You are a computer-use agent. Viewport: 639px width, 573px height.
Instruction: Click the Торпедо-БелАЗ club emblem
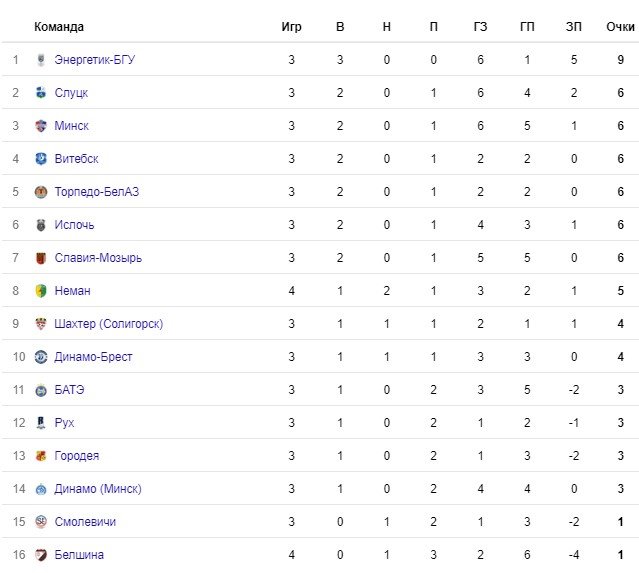coord(41,192)
